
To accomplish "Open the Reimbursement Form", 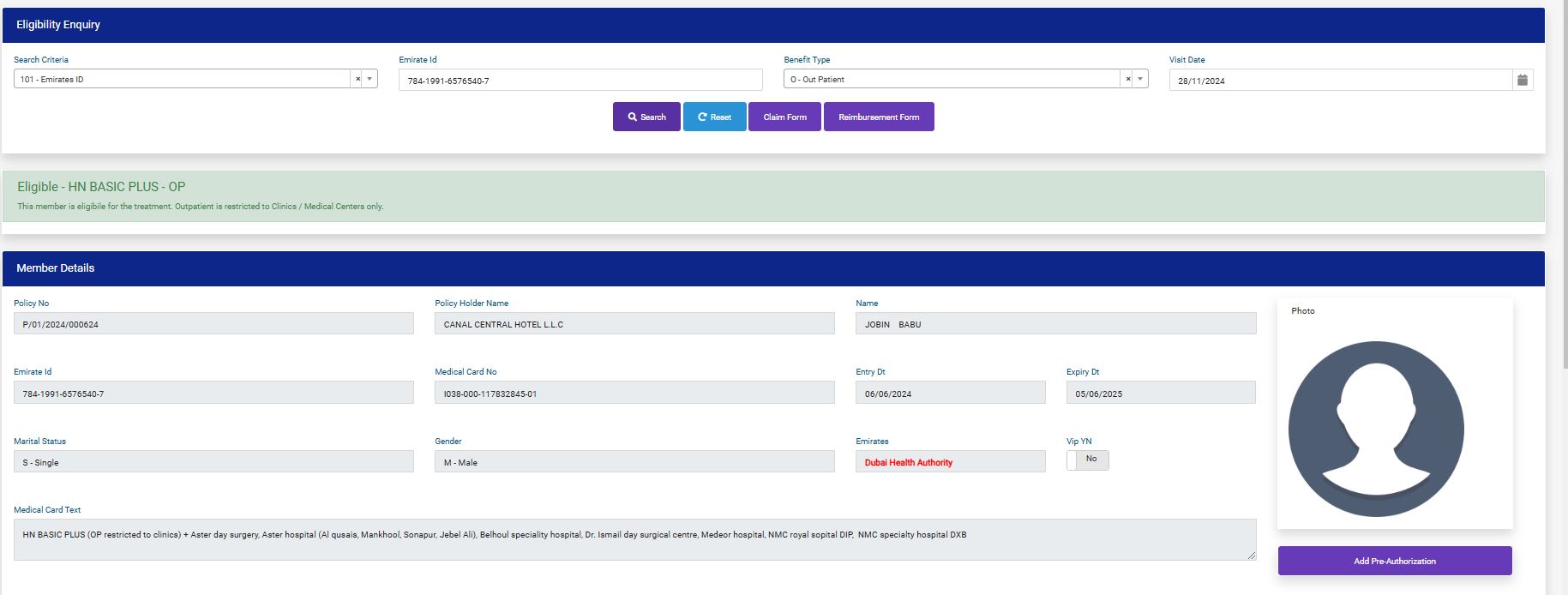I will tap(879, 117).
